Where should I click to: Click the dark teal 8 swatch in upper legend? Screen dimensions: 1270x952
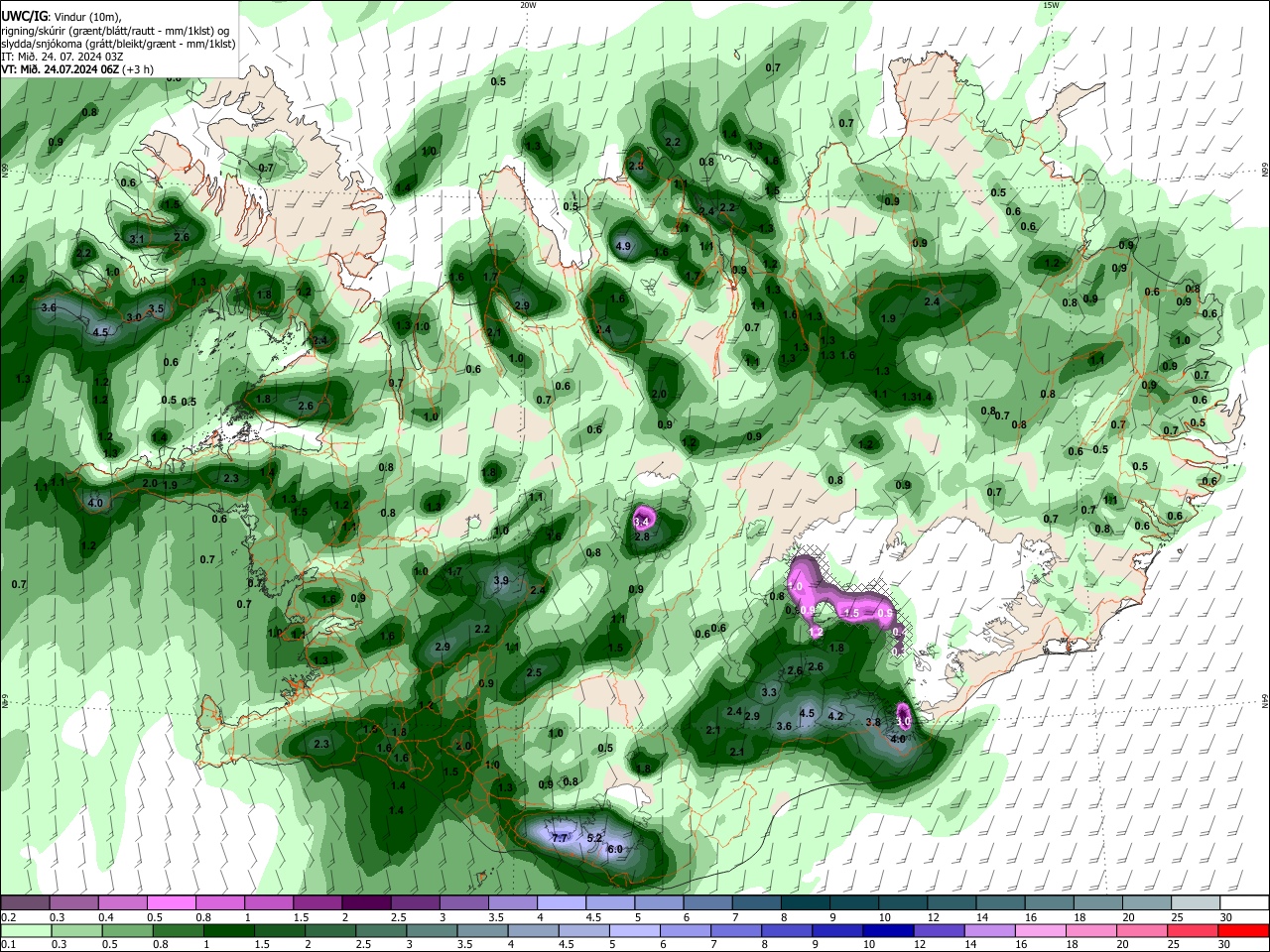(x=805, y=903)
